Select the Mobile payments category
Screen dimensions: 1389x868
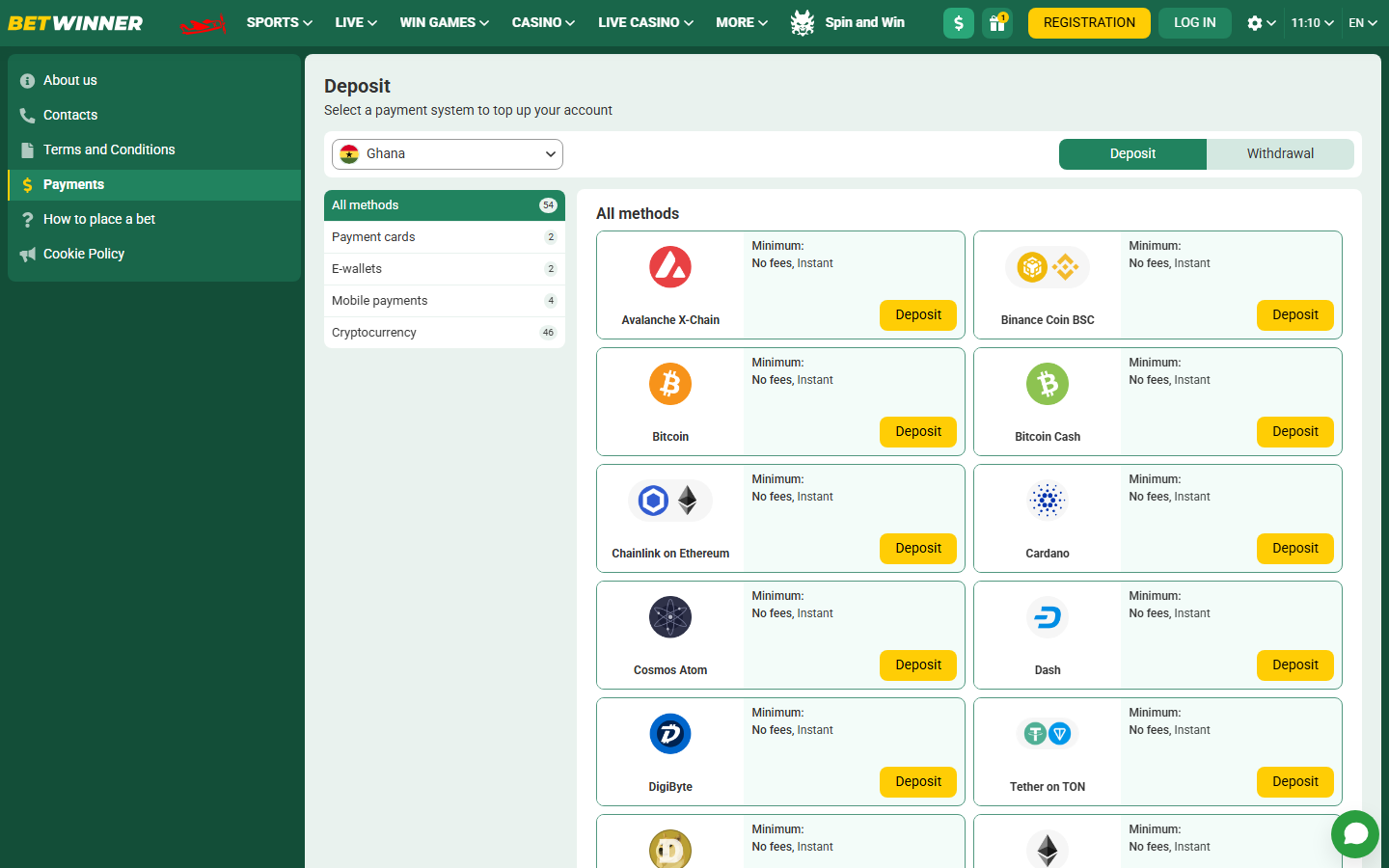pos(445,301)
